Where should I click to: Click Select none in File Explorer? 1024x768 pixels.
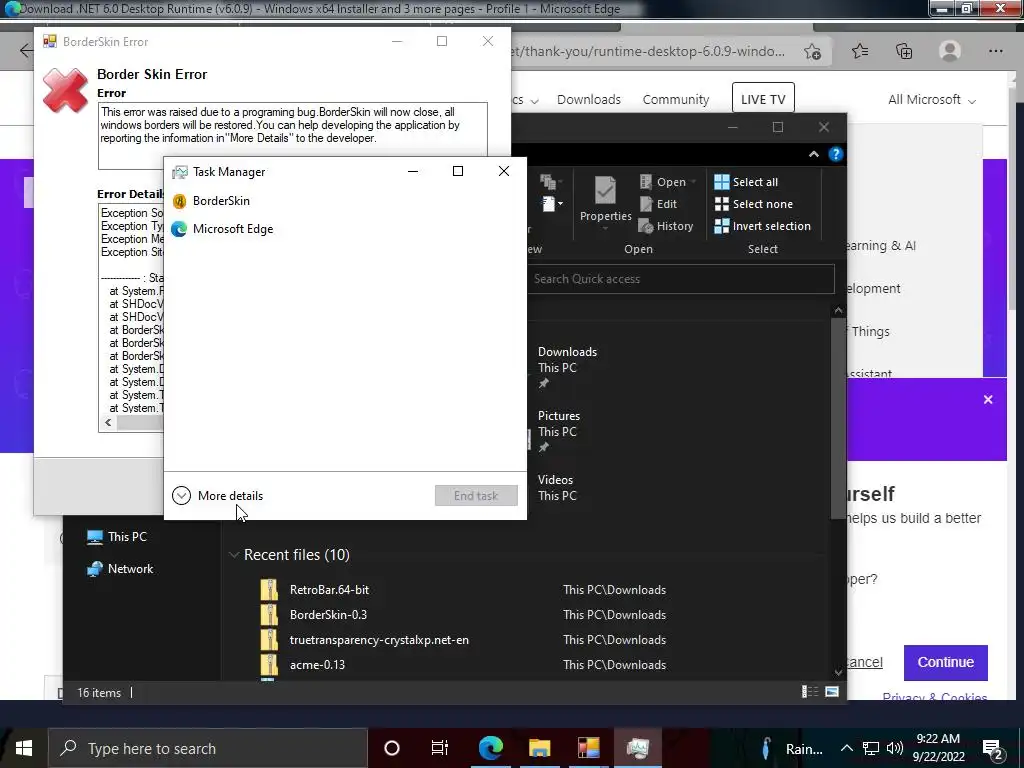click(x=753, y=204)
